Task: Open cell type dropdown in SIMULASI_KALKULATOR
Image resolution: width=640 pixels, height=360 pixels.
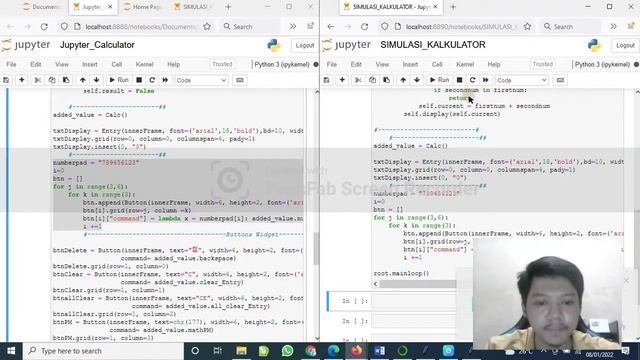Action: [x=521, y=80]
